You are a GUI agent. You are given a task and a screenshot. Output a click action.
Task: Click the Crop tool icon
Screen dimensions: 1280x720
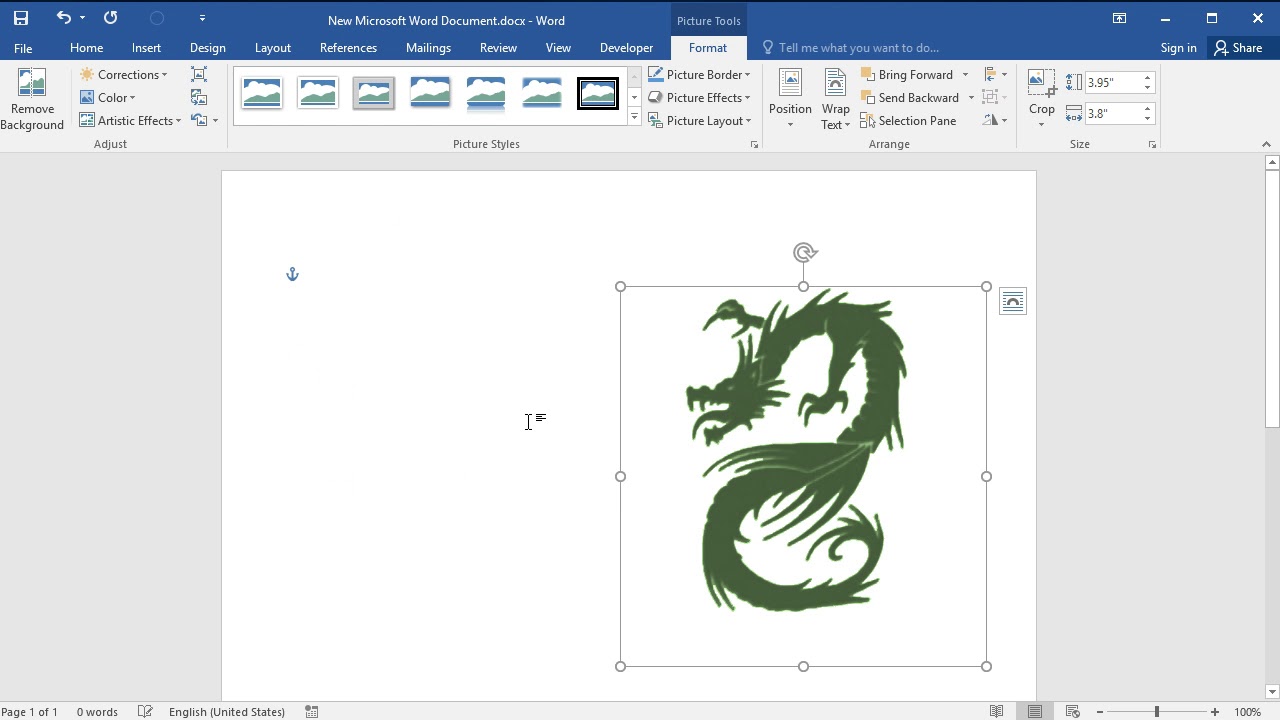click(x=1041, y=84)
